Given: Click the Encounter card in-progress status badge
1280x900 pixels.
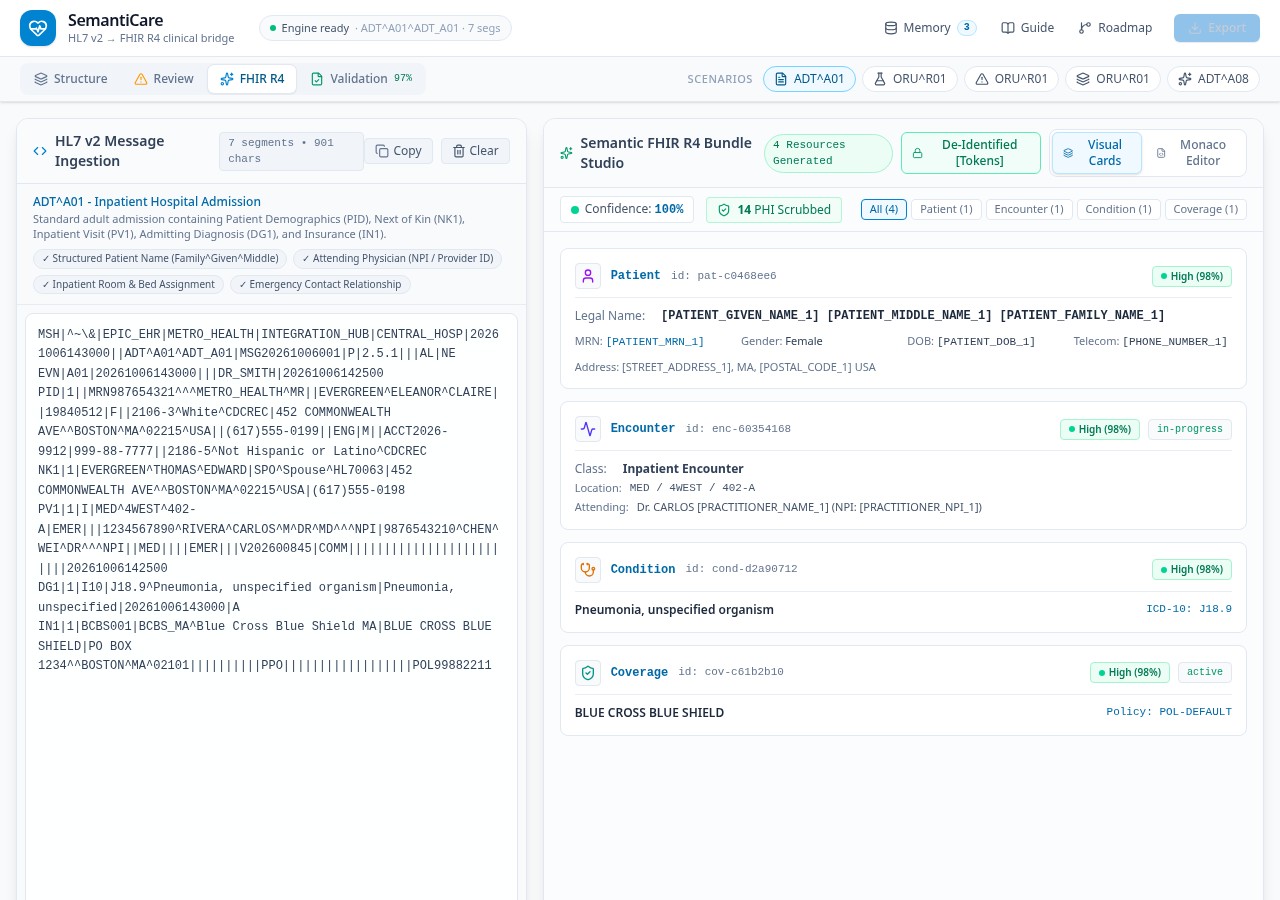Looking at the screenshot, I should pos(1190,429).
